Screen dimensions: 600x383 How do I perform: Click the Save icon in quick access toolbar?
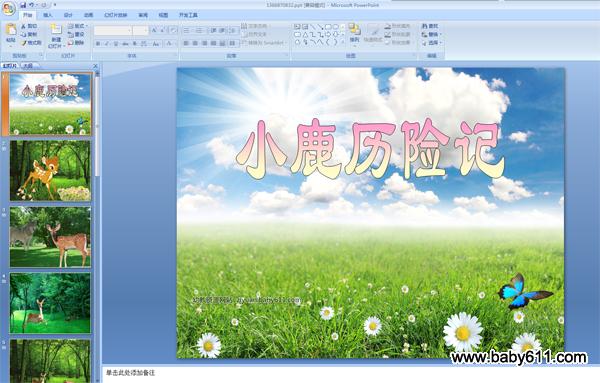click(23, 5)
